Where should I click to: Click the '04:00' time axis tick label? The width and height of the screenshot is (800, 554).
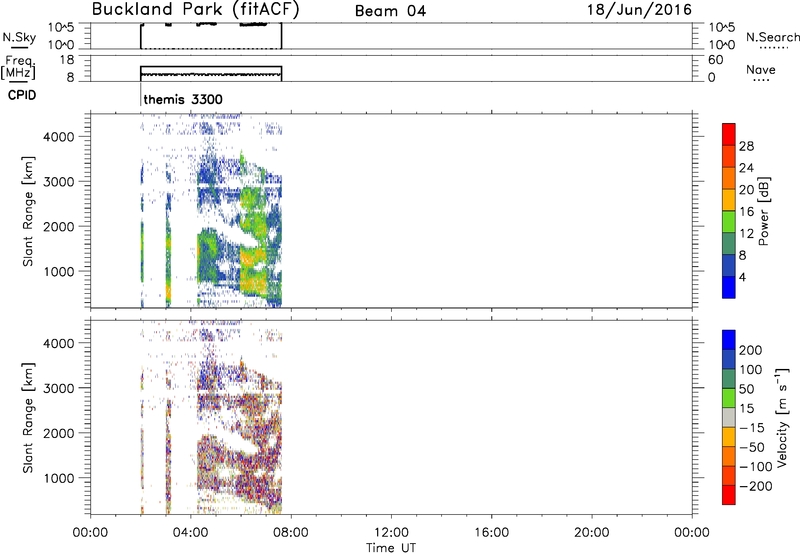[x=191, y=533]
